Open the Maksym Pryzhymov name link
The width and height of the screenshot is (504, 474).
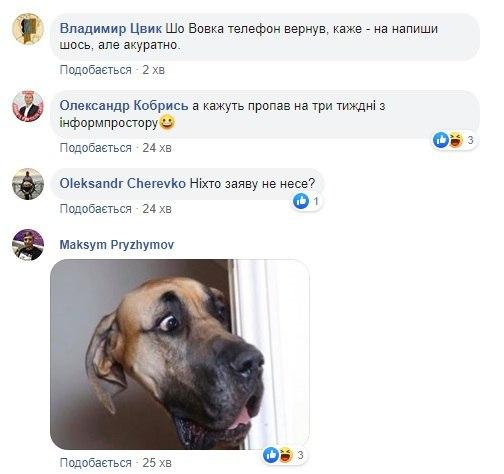[117, 245]
